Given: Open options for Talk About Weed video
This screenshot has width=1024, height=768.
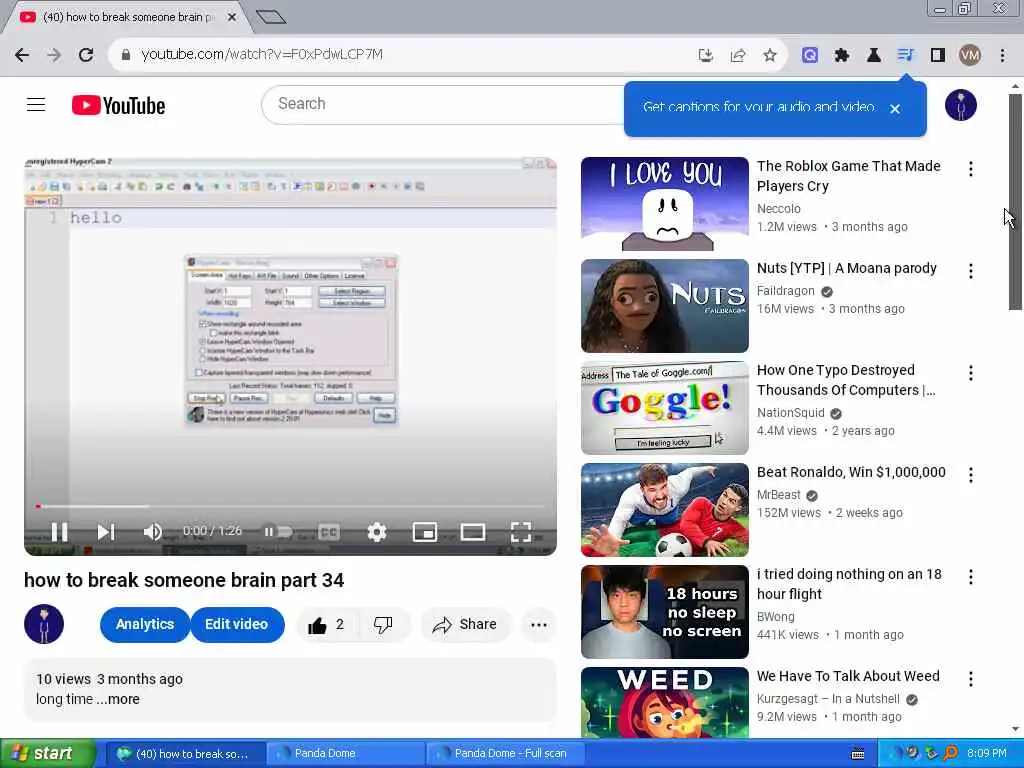Looking at the screenshot, I should coord(971,679).
